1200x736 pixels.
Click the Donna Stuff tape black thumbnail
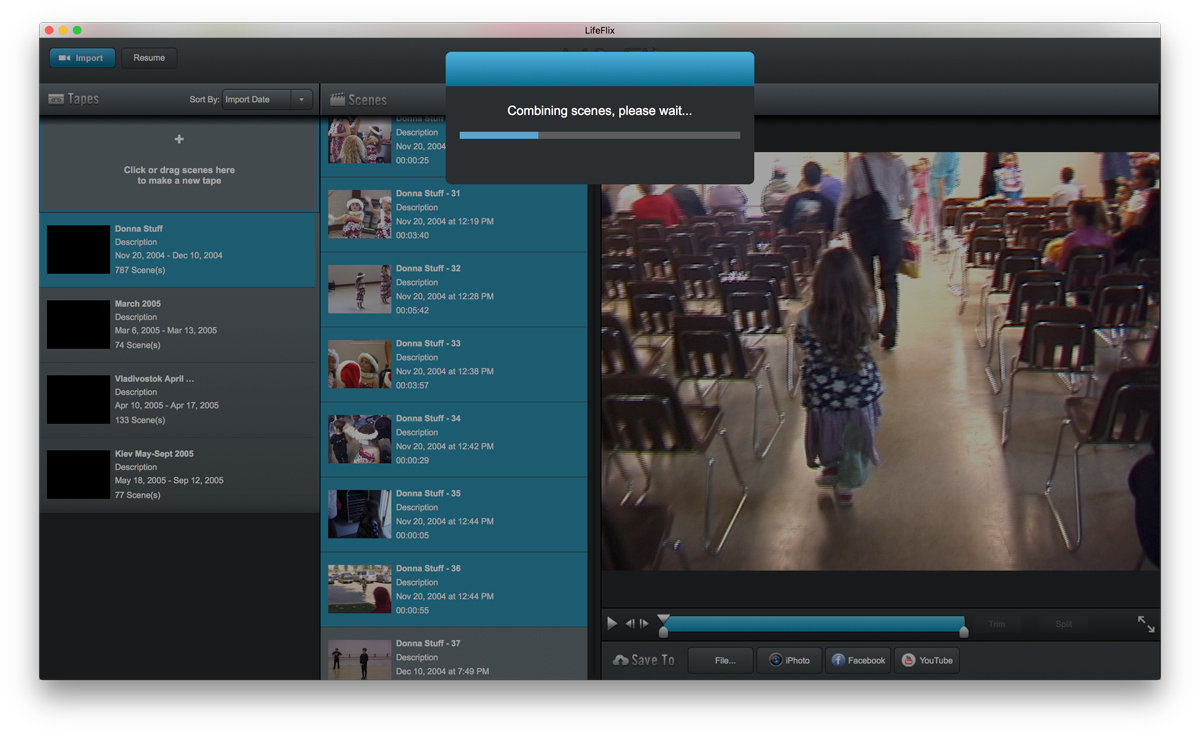pos(78,249)
